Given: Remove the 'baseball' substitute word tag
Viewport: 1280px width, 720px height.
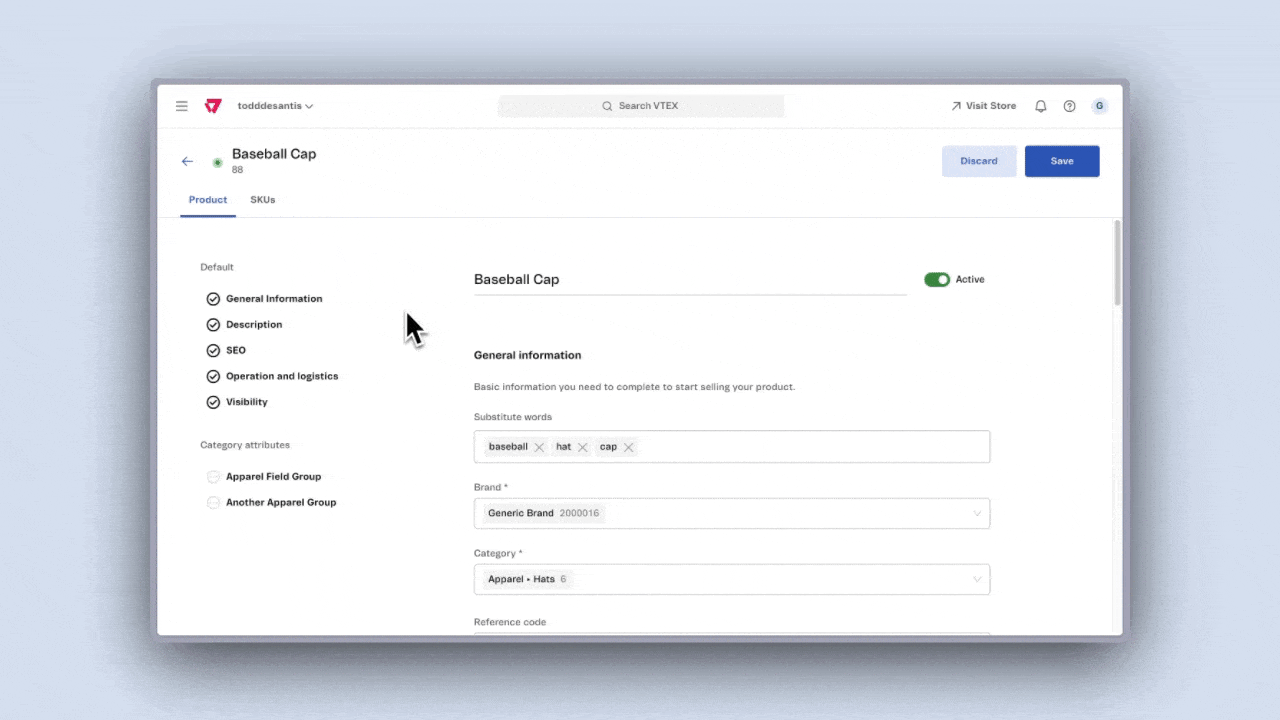Looking at the screenshot, I should point(539,447).
